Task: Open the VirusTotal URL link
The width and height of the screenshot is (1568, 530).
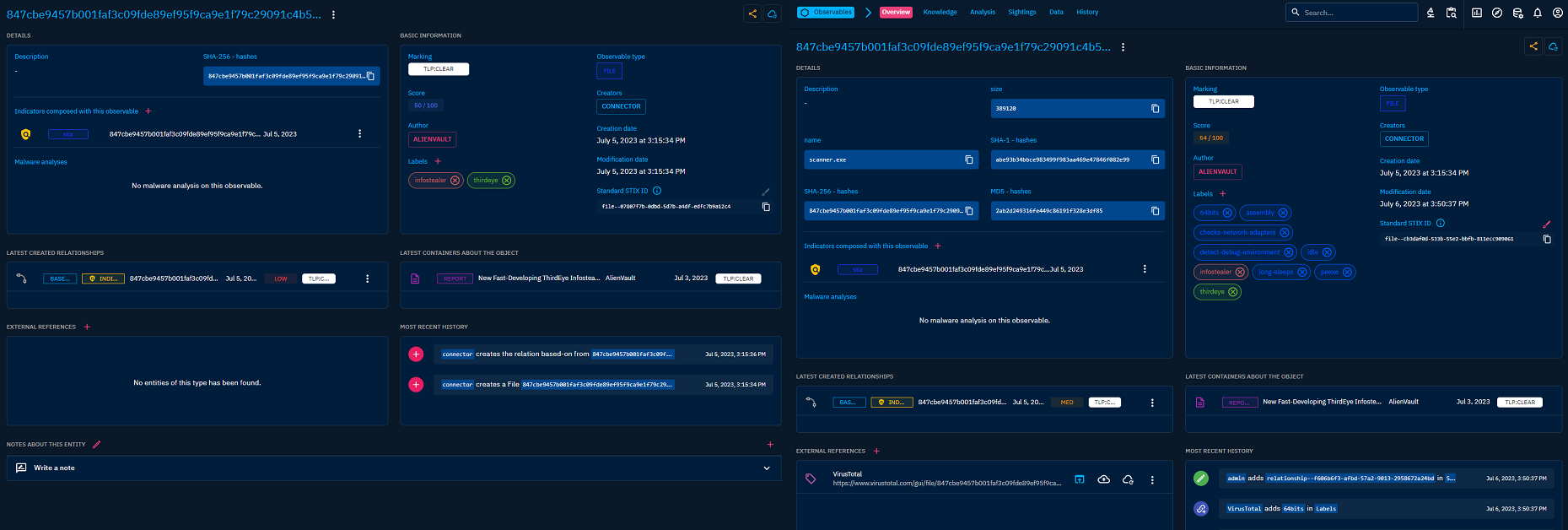Action: pyautogui.click(x=946, y=484)
